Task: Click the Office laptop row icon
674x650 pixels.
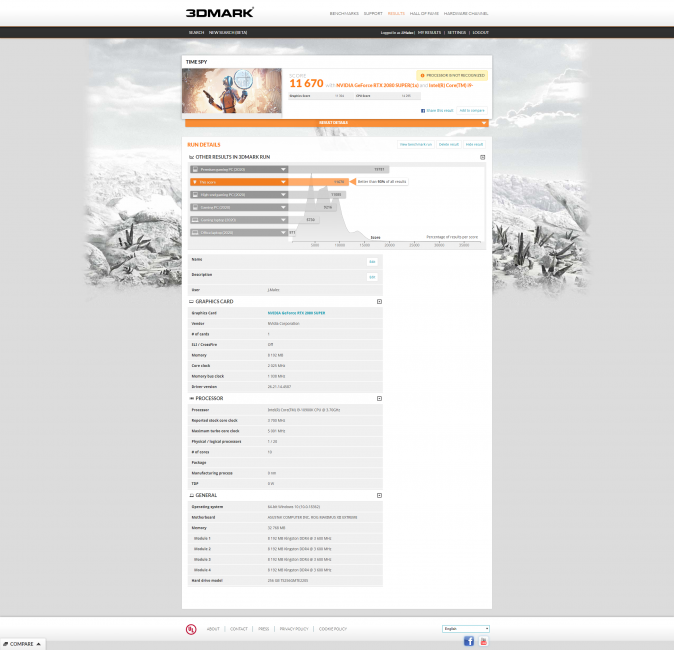Action: (x=195, y=233)
